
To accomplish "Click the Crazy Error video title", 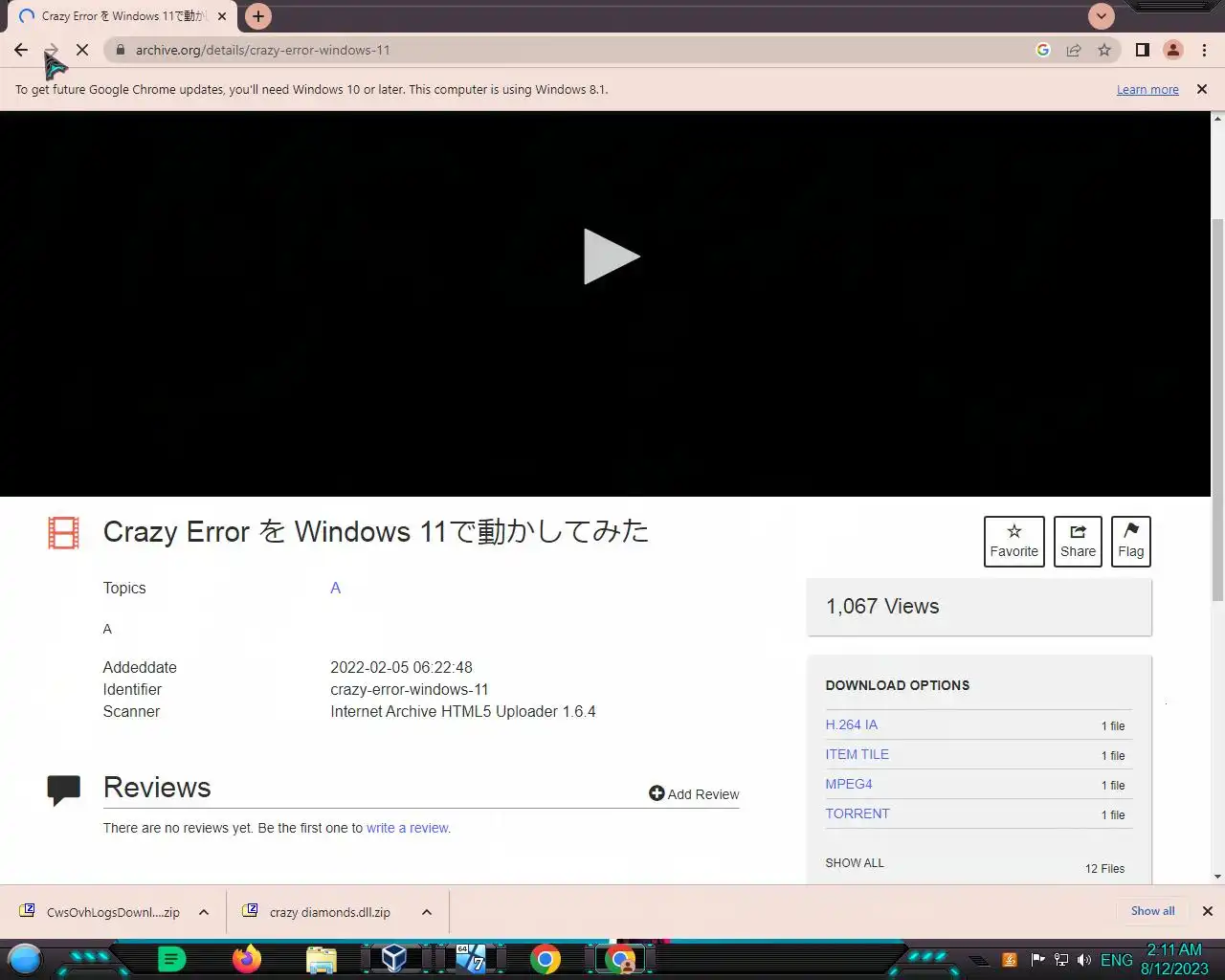I will coord(376,531).
